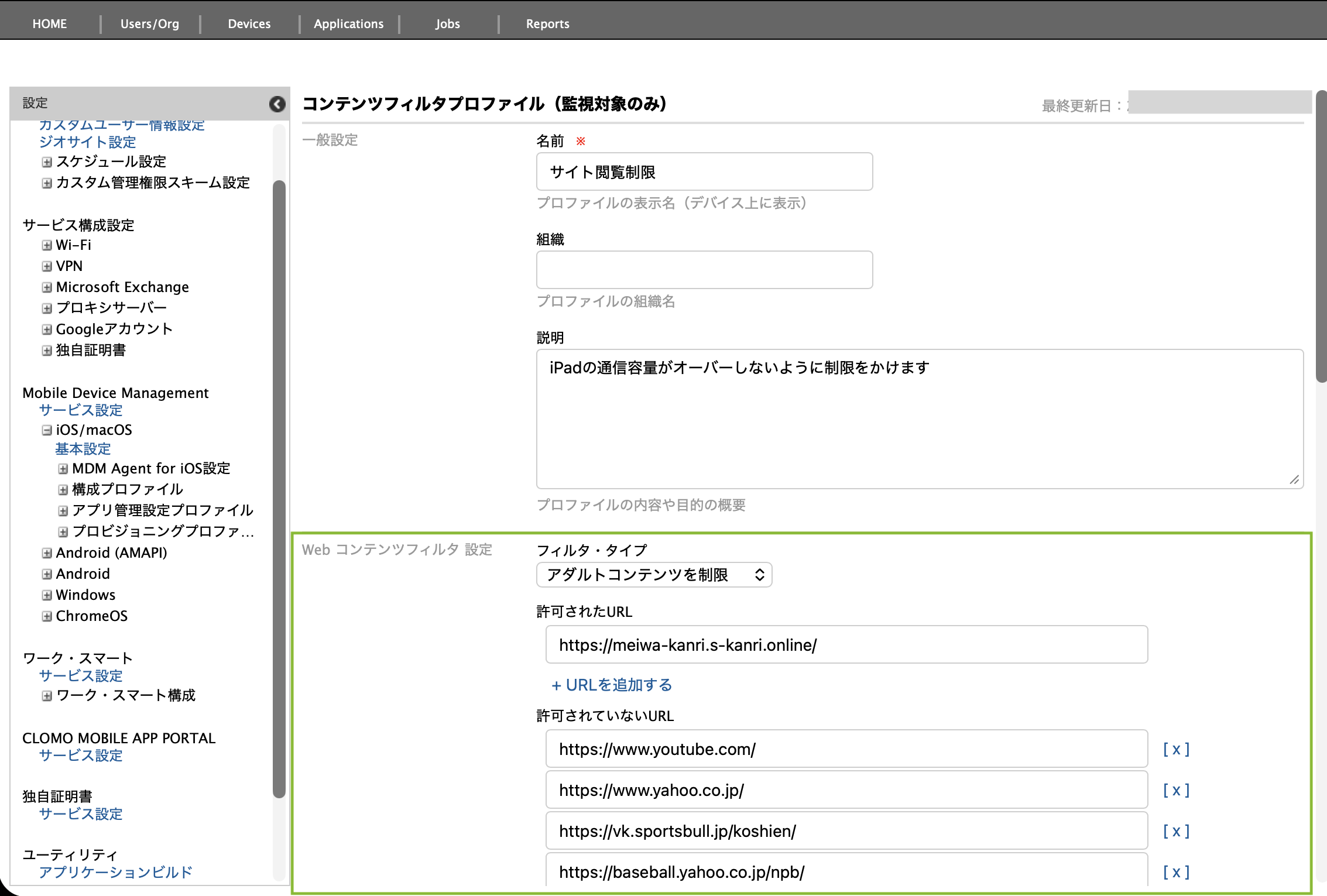Click the 基本設定 link under iOS/macOS
Screen dimensions: 1327x896
coord(83,449)
